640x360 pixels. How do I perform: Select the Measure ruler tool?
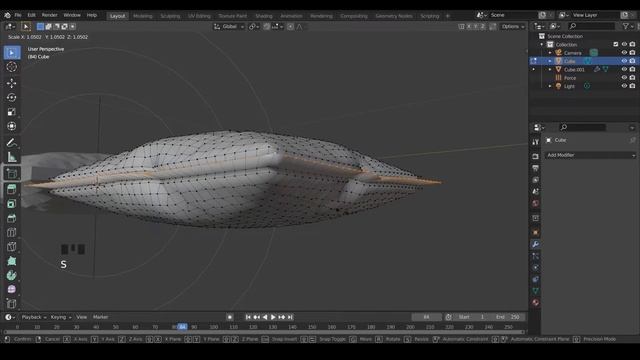click(x=12, y=157)
